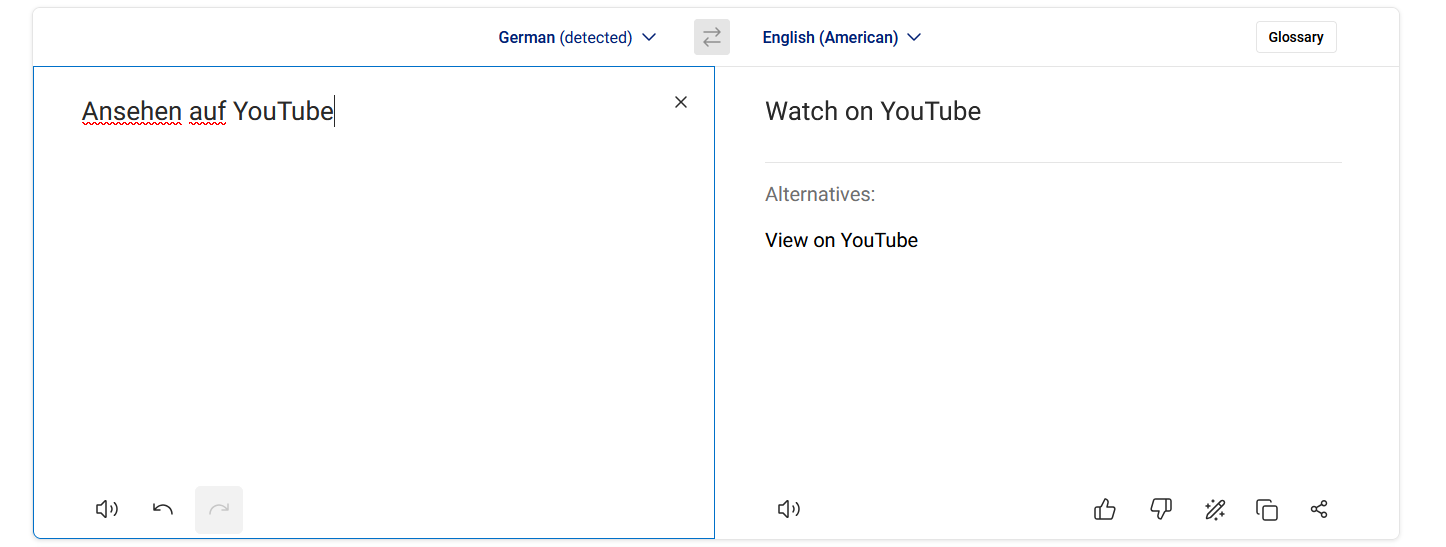Image resolution: width=1446 pixels, height=547 pixels.
Task: Redo edit in source box
Action: 219,510
